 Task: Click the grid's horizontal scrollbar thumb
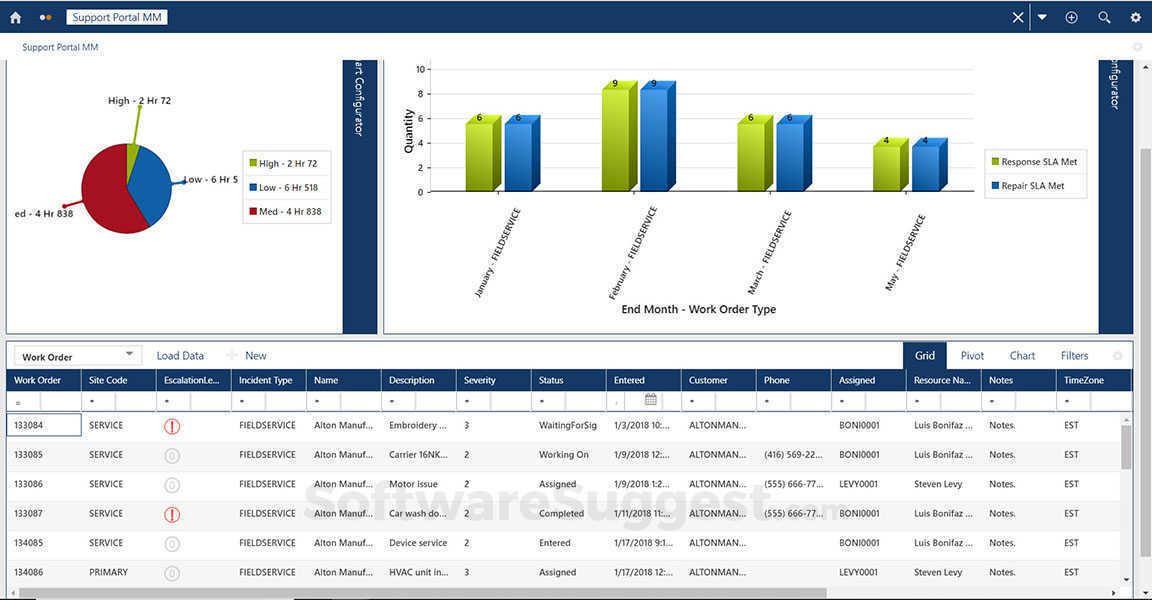tap(422, 593)
